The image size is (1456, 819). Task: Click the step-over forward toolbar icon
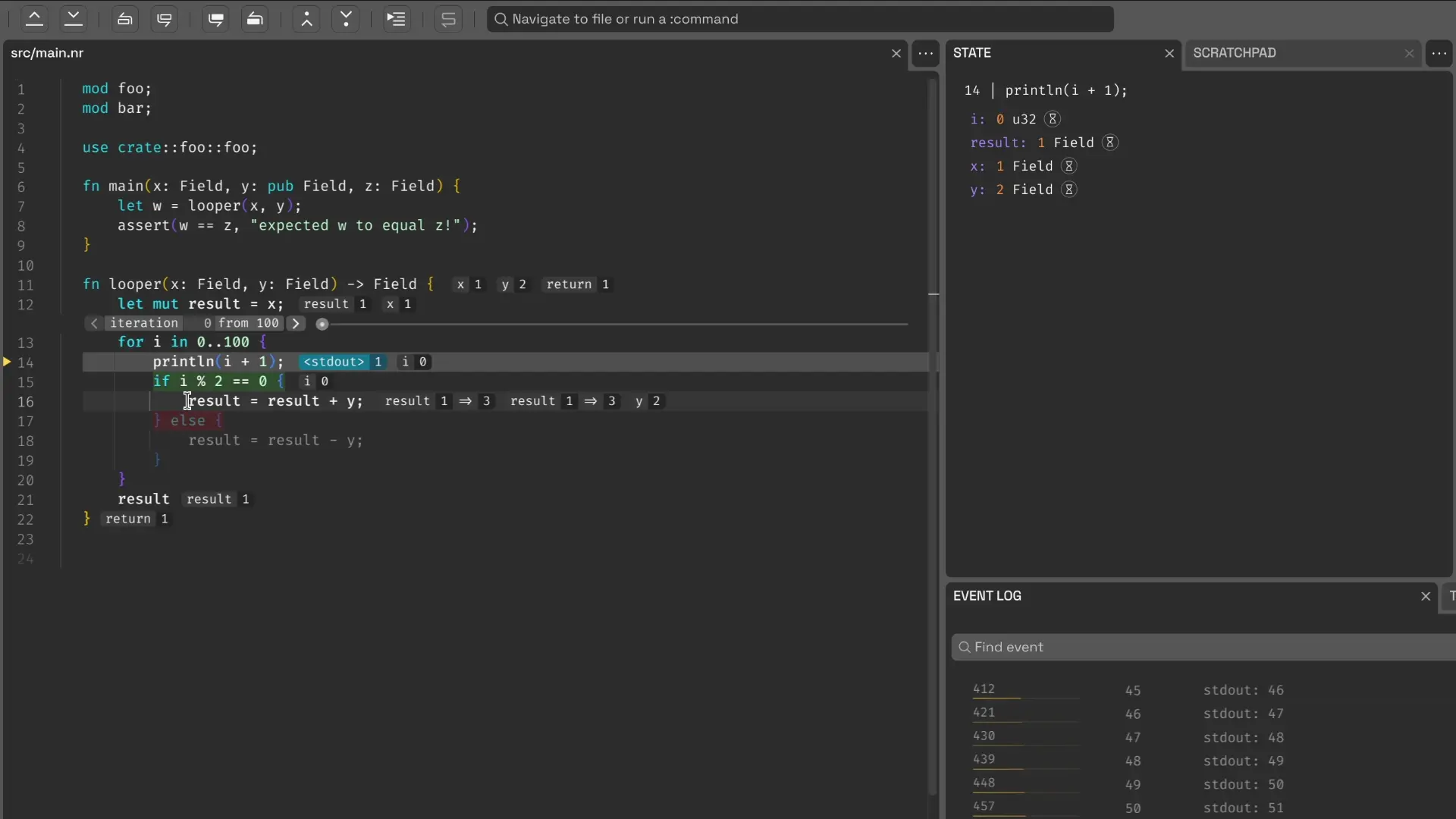pyautogui.click(x=216, y=19)
